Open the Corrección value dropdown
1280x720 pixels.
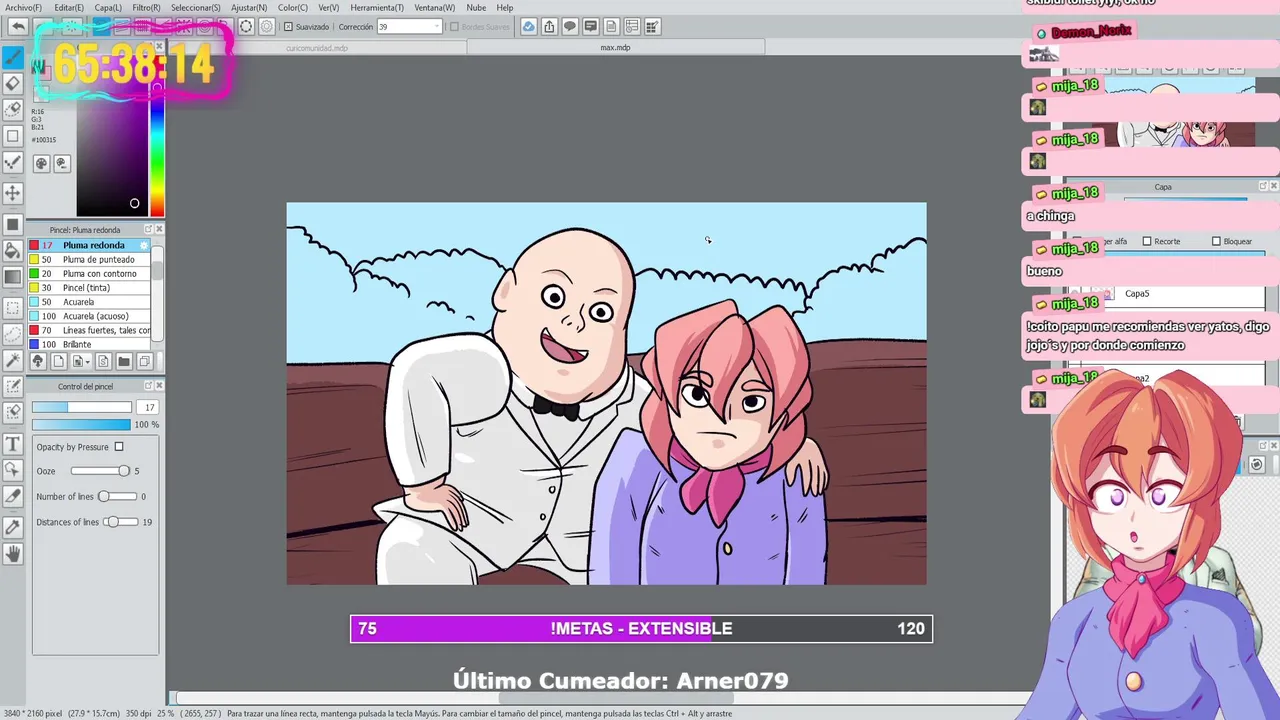click(435, 27)
